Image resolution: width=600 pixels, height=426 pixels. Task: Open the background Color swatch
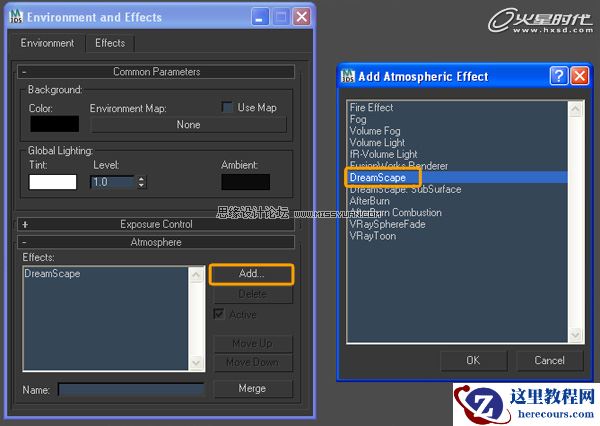(54, 124)
